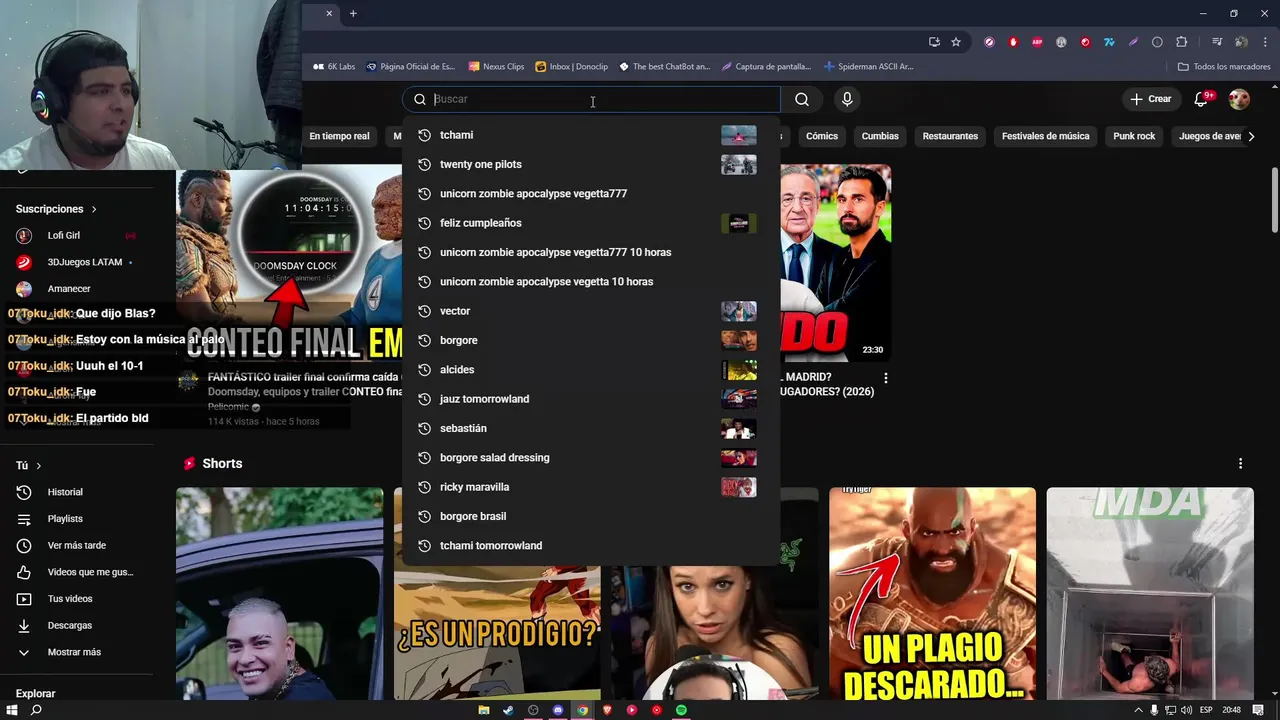
Task: Click the Crear button
Action: pos(1151,99)
